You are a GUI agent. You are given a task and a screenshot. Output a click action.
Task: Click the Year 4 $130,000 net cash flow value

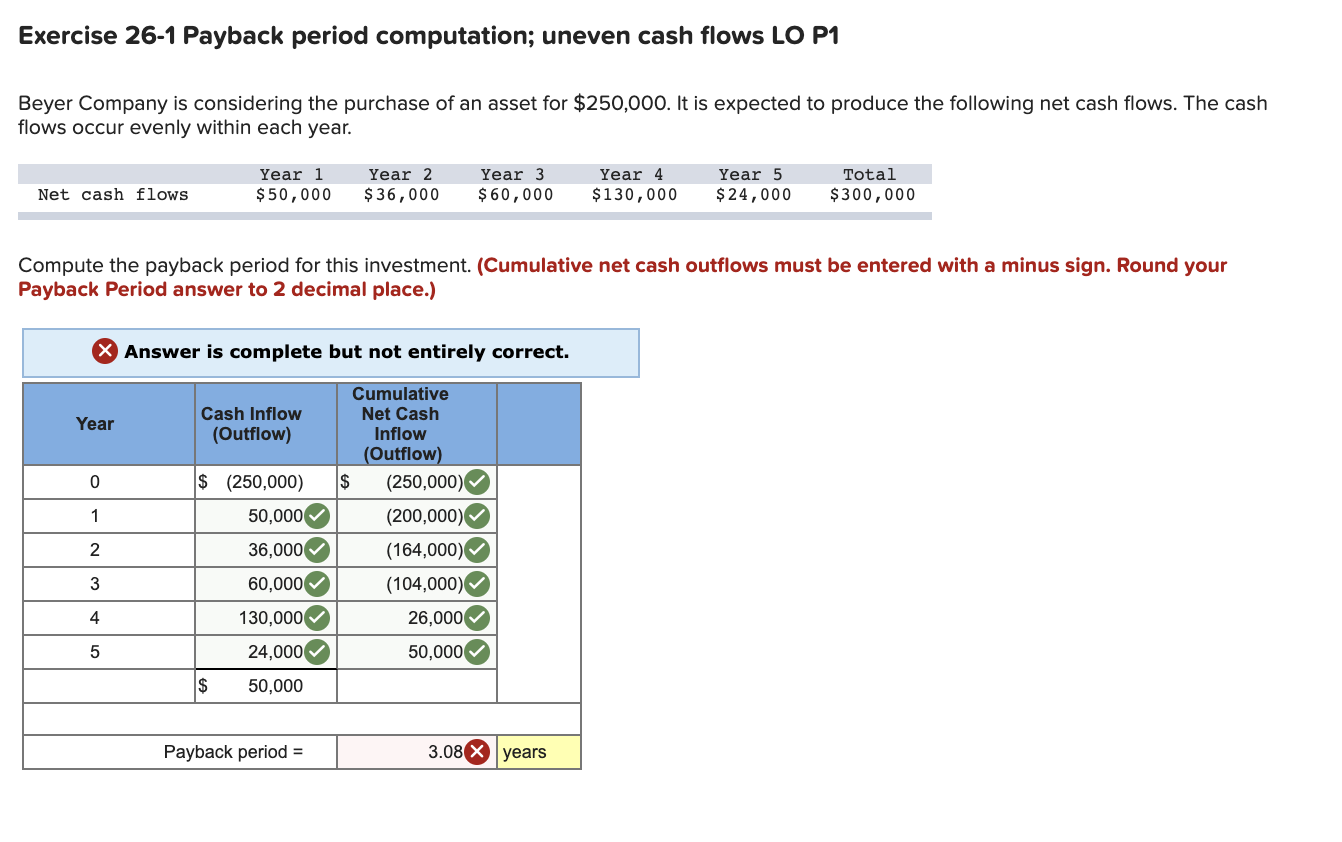click(x=634, y=194)
